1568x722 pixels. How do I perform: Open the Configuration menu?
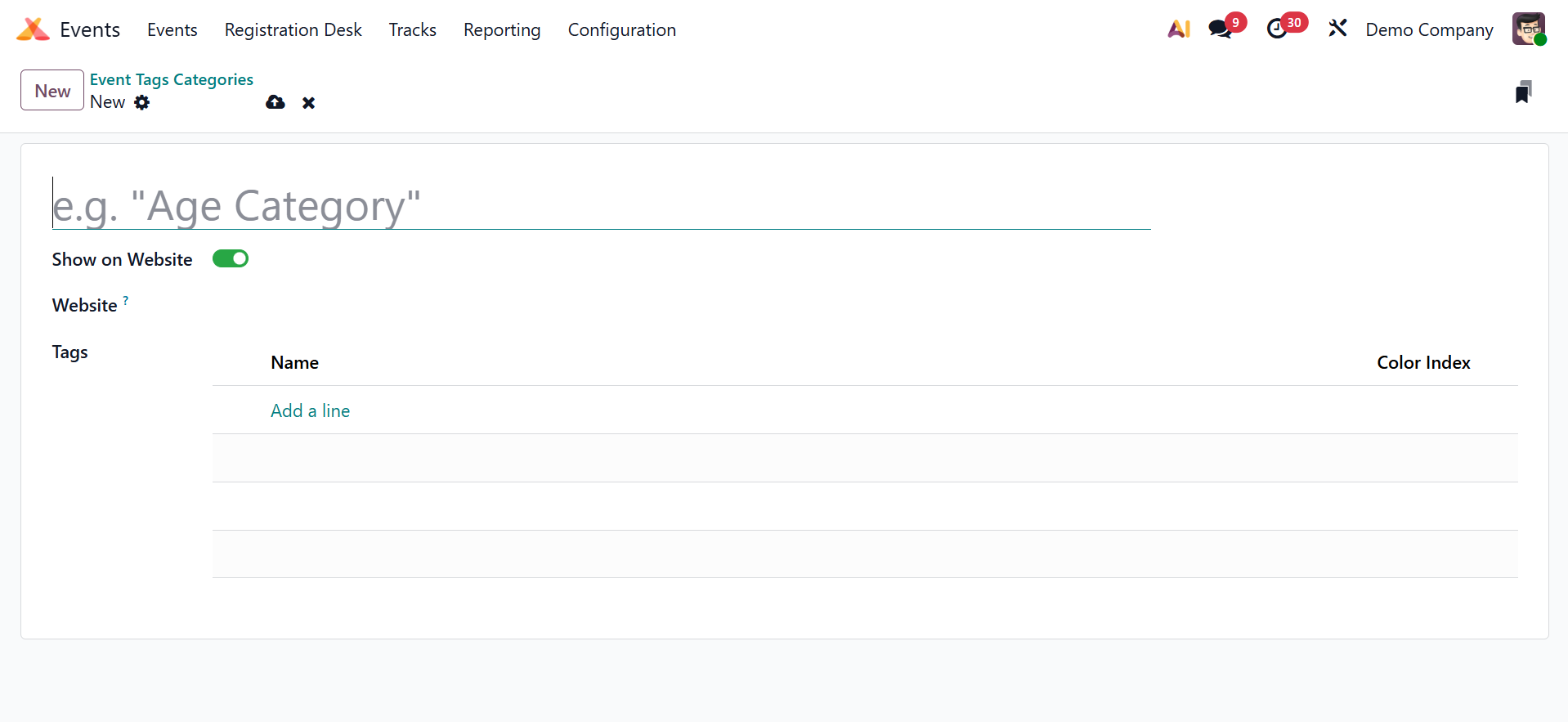pos(622,29)
